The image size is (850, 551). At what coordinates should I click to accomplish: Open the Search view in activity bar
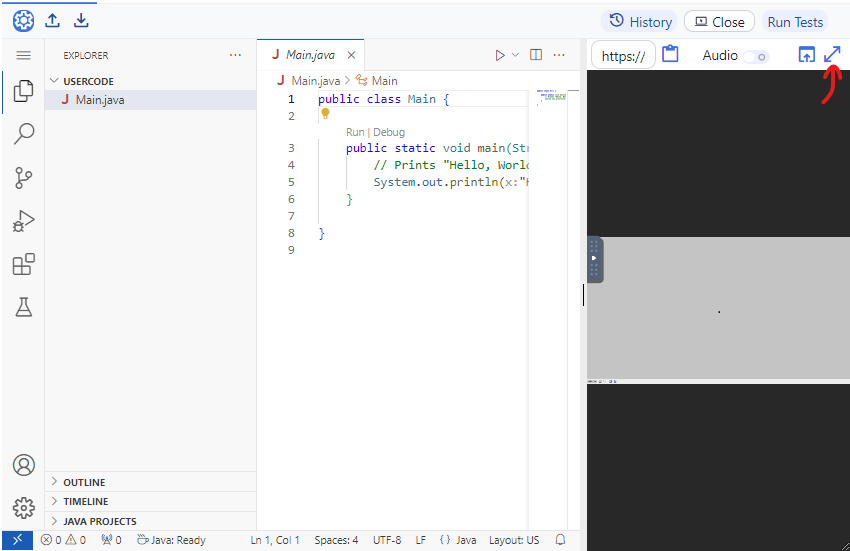(23, 134)
